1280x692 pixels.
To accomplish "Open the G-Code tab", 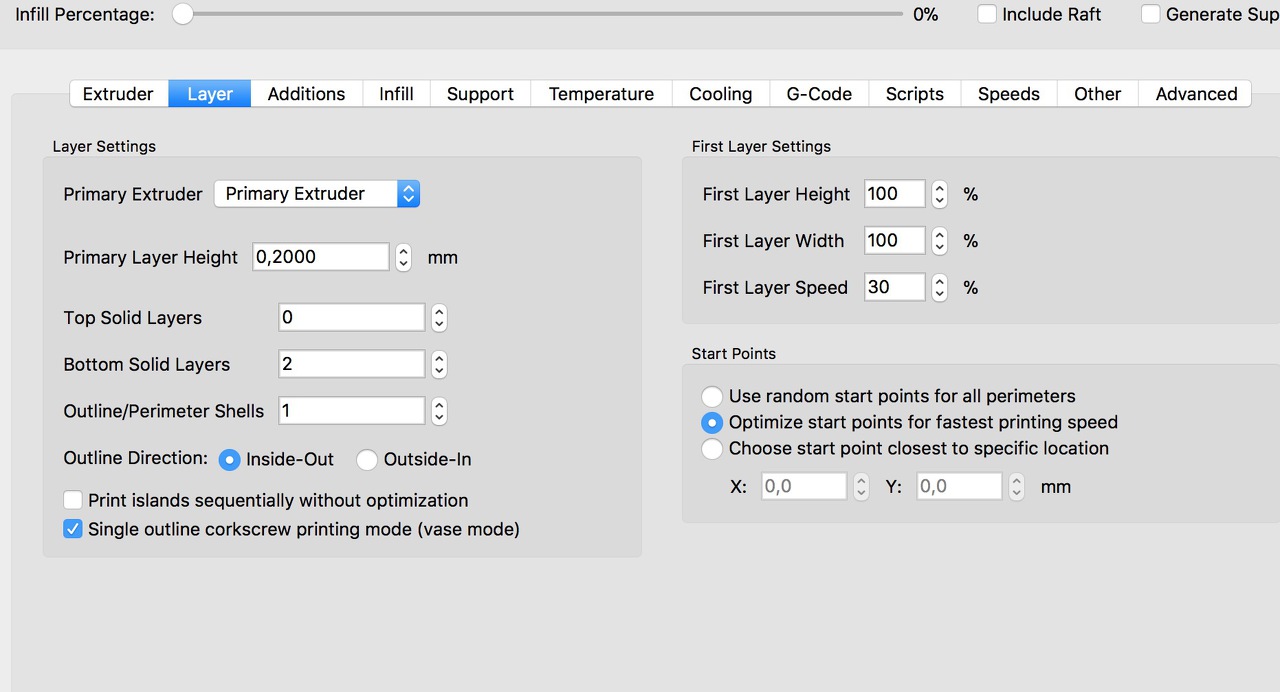I will [819, 94].
